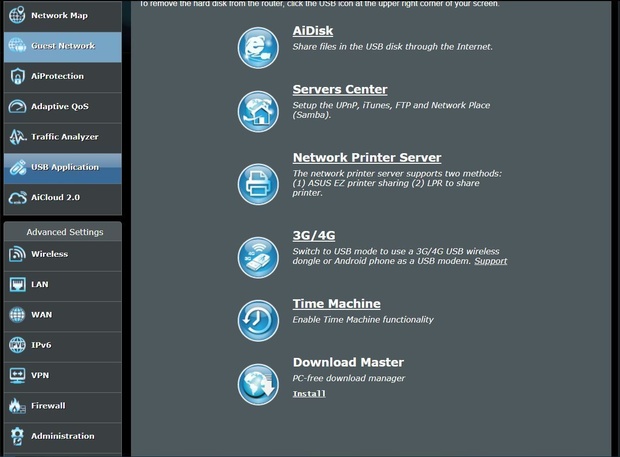Screen dimensions: 620x457
Task: Click the Download Master globe icon
Action: (x=258, y=385)
